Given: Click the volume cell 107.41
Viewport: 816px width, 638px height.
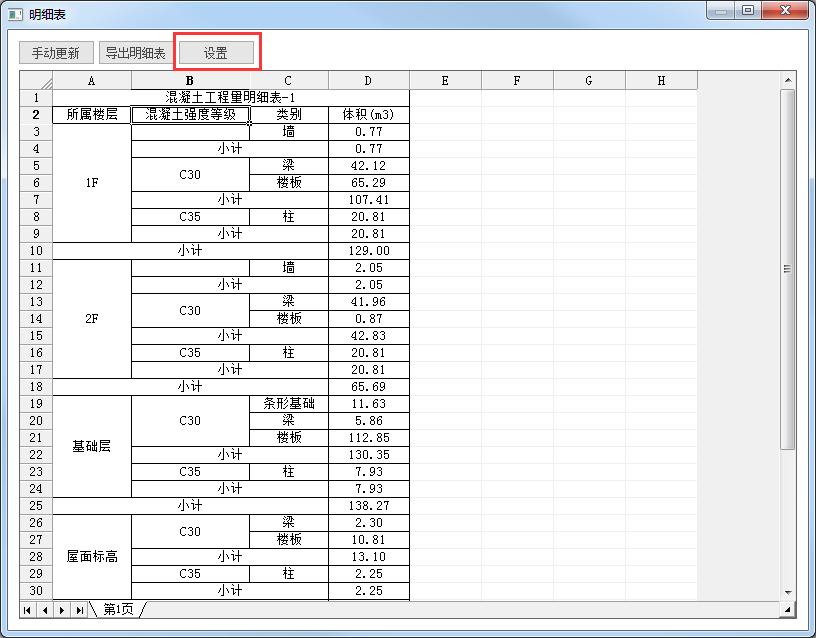Looking at the screenshot, I should tap(369, 200).
